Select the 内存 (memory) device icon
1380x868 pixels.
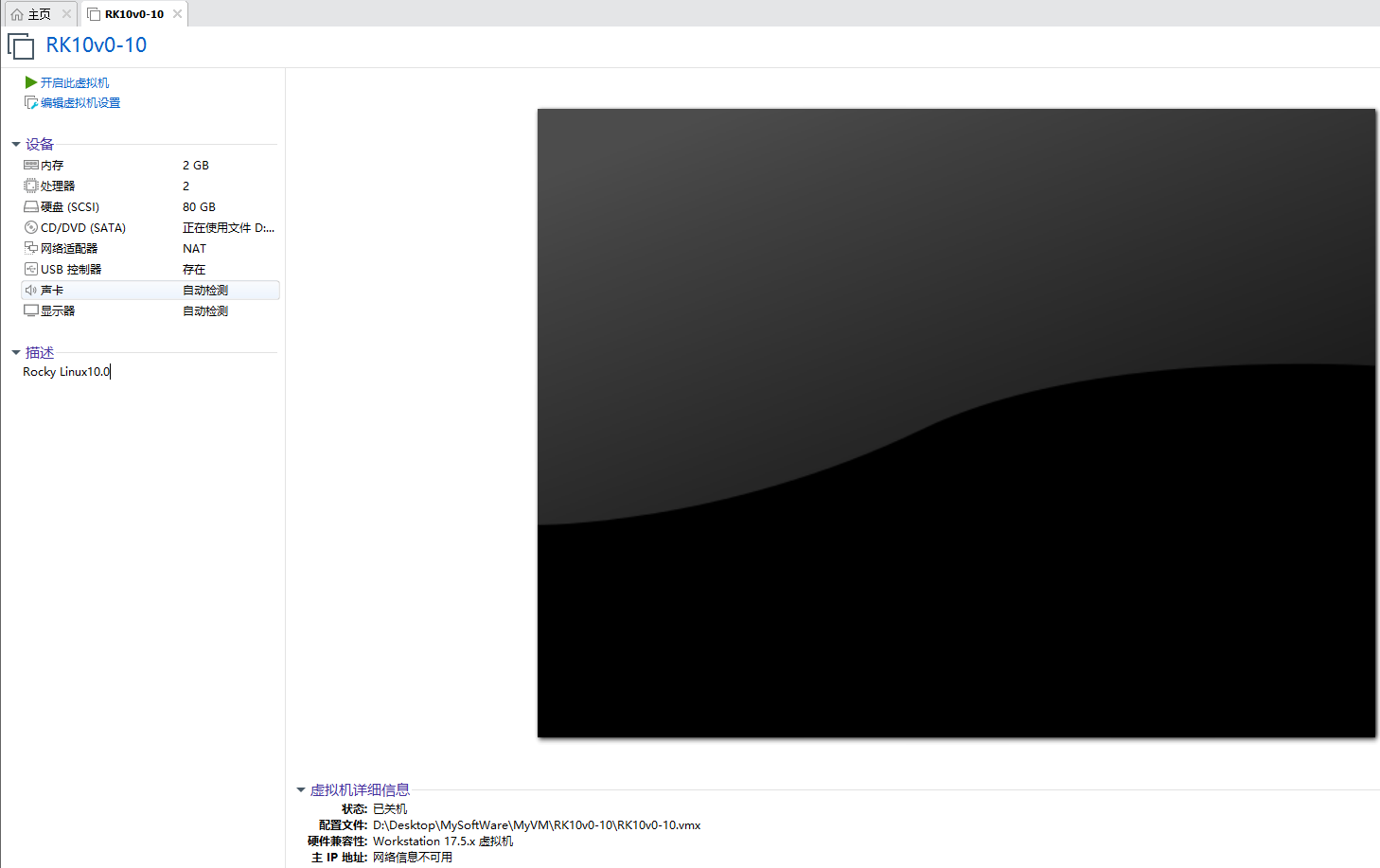click(31, 165)
